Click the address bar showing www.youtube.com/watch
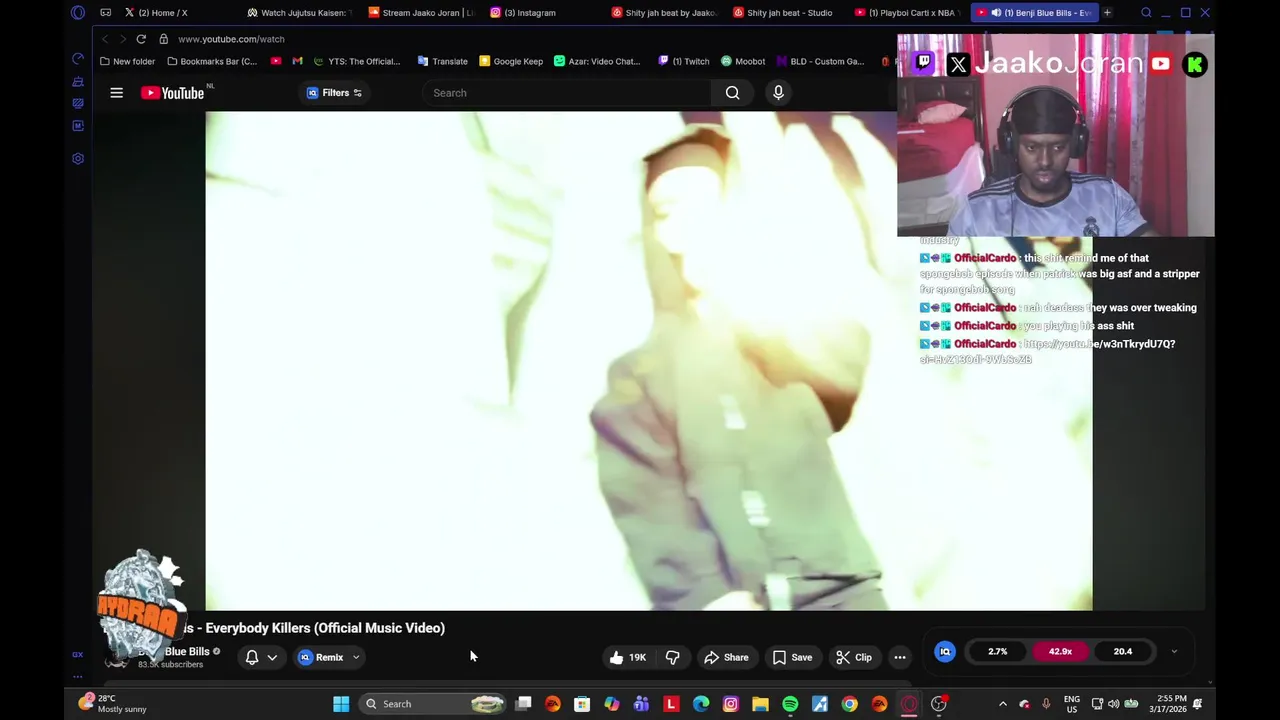1280x720 pixels. pos(231,39)
